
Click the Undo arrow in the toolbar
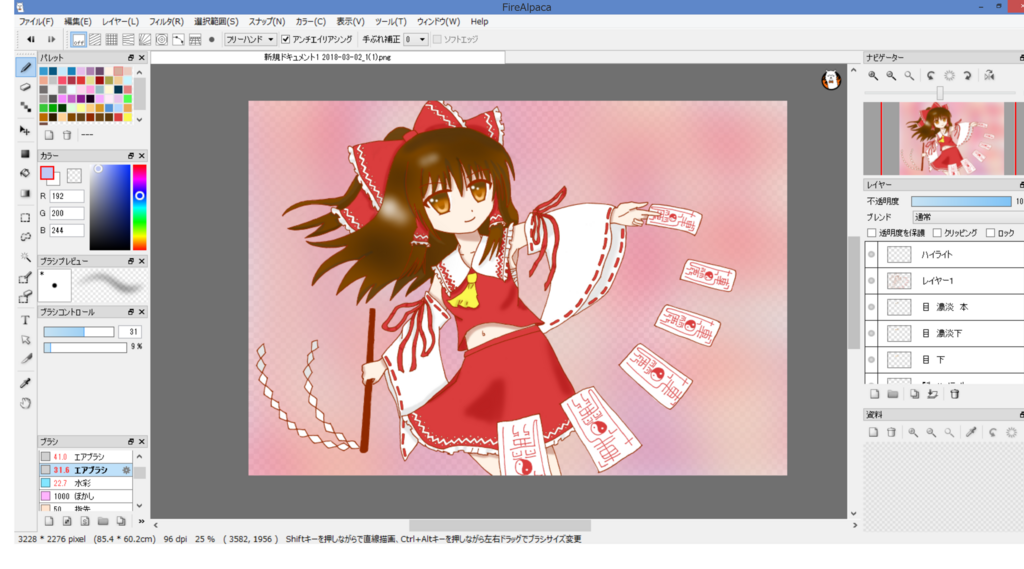pyautogui.click(x=31, y=40)
